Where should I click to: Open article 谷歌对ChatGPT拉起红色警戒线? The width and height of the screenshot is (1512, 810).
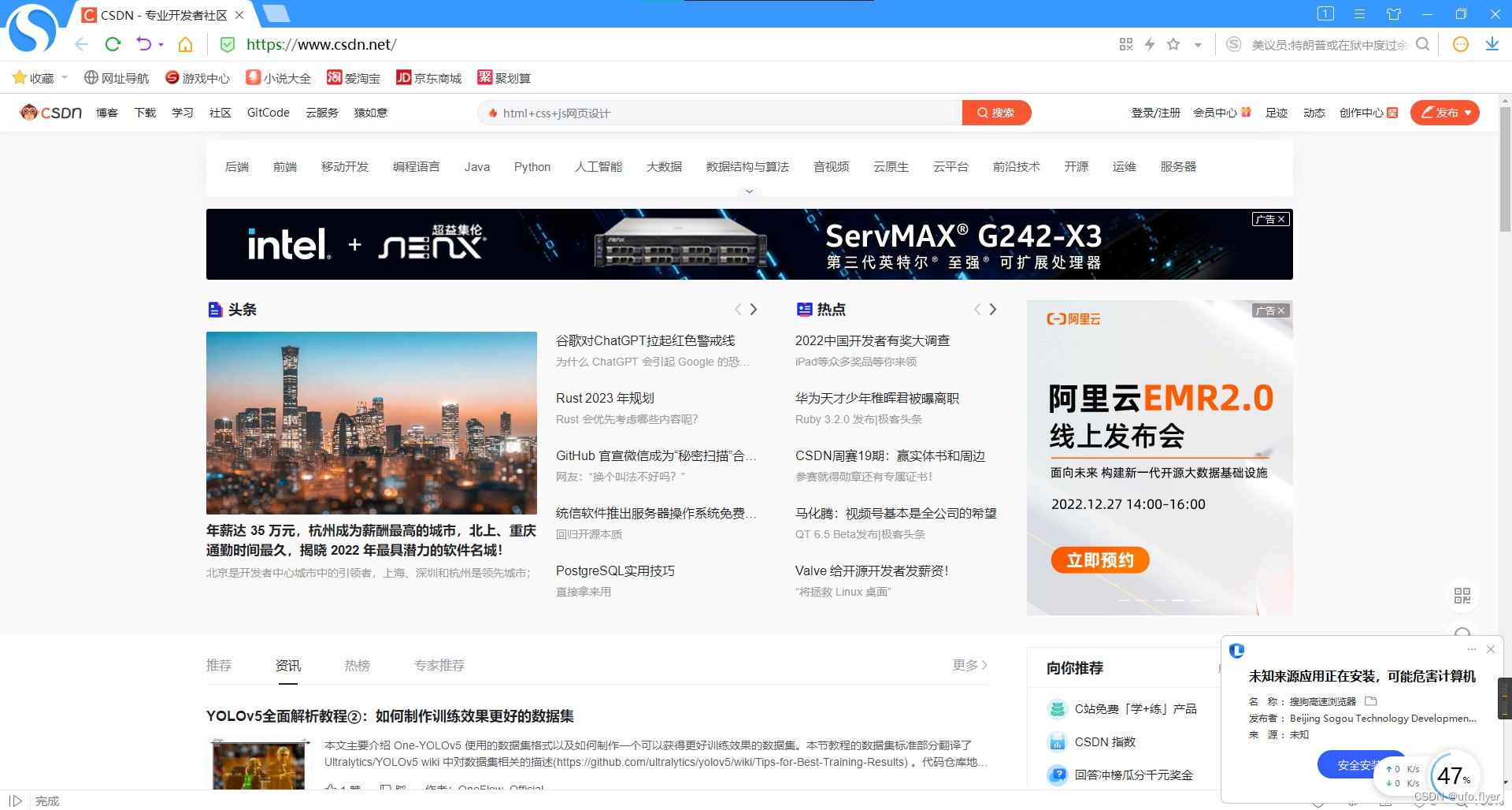645,340
